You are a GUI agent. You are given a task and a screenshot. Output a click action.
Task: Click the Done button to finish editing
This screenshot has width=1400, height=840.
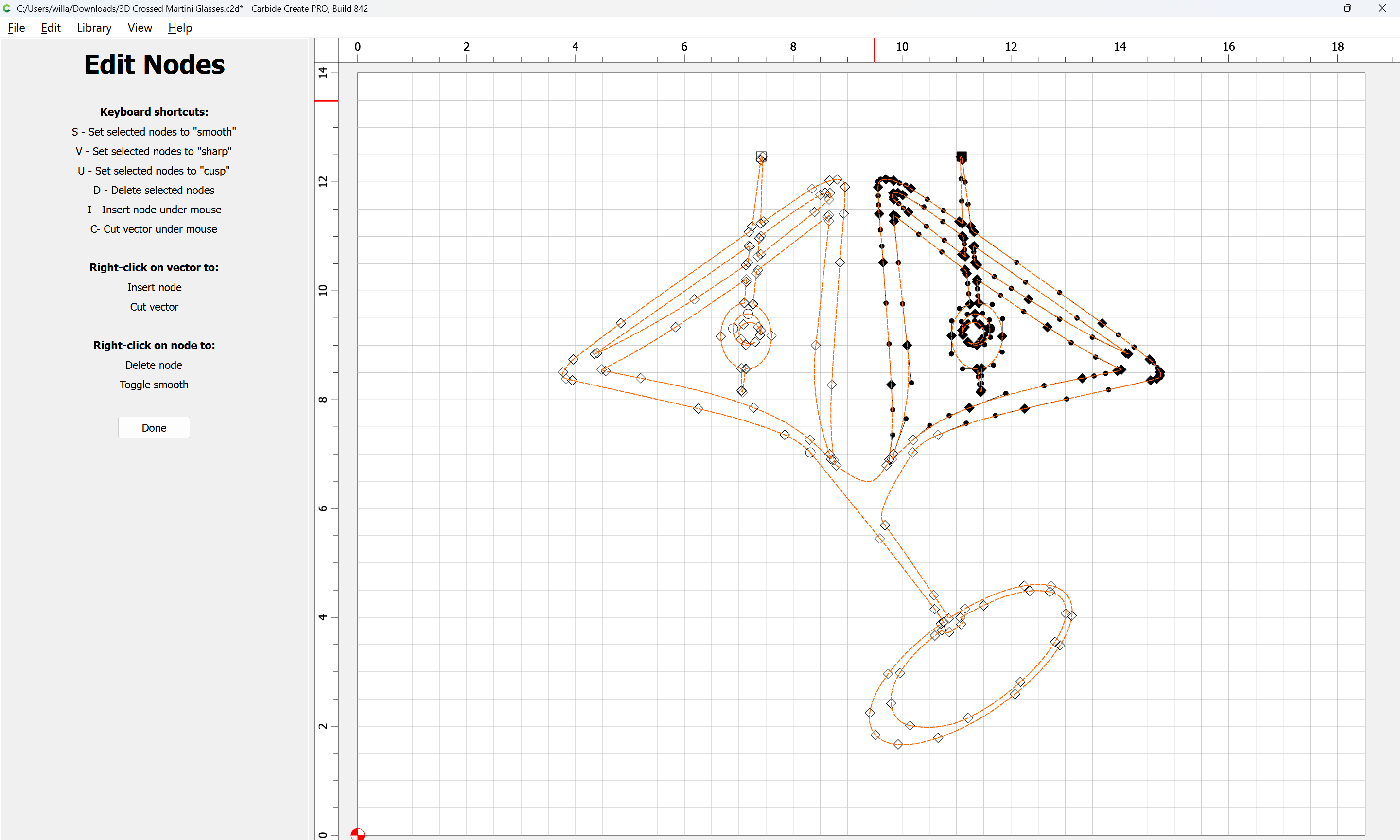coord(154,427)
